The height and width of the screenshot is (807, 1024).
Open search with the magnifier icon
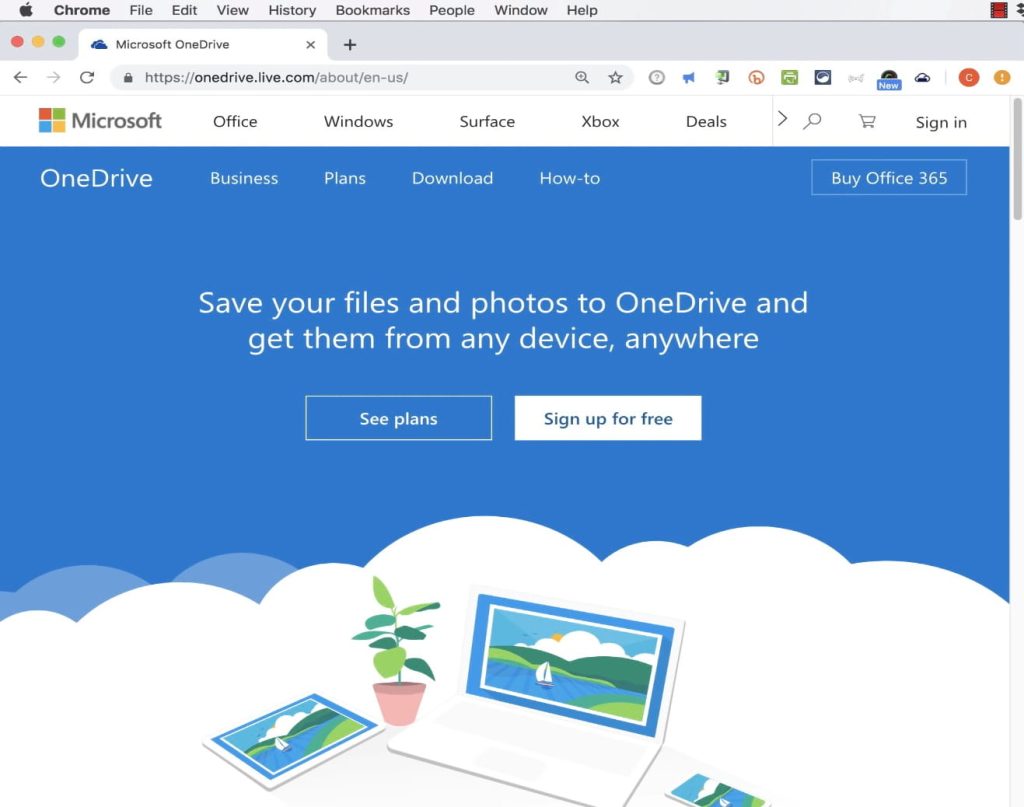[813, 120]
